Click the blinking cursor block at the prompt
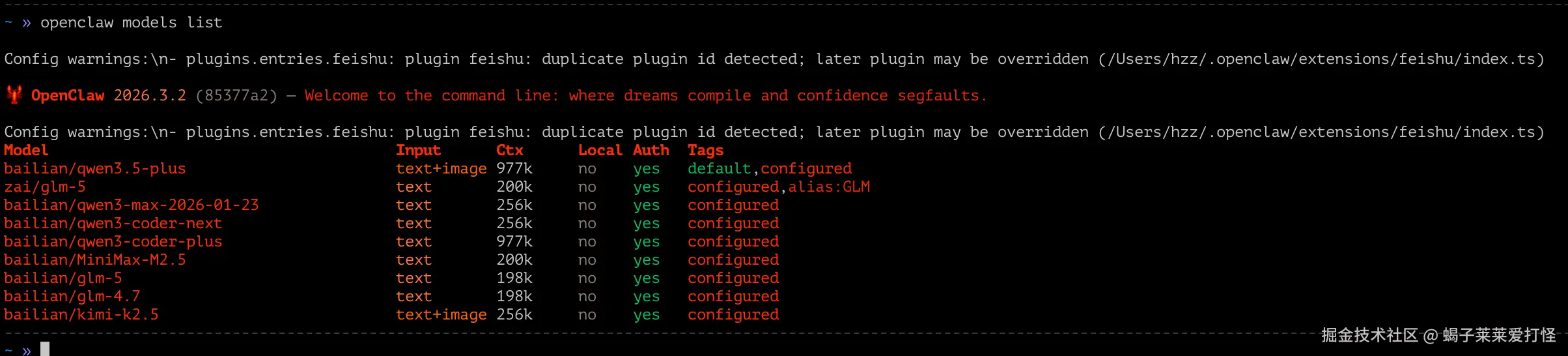 (x=45, y=349)
